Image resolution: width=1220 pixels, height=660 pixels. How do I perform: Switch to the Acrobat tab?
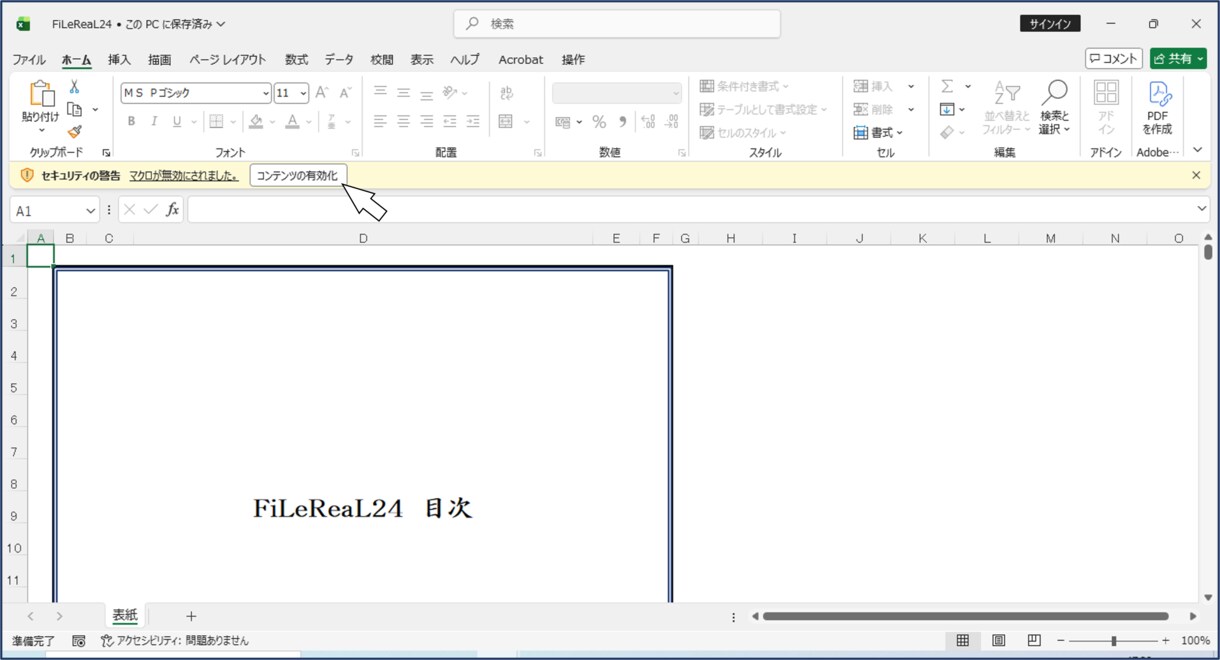tap(521, 59)
